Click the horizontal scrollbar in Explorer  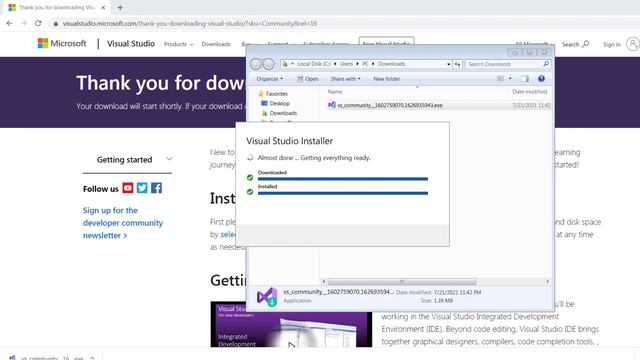click(x=402, y=282)
